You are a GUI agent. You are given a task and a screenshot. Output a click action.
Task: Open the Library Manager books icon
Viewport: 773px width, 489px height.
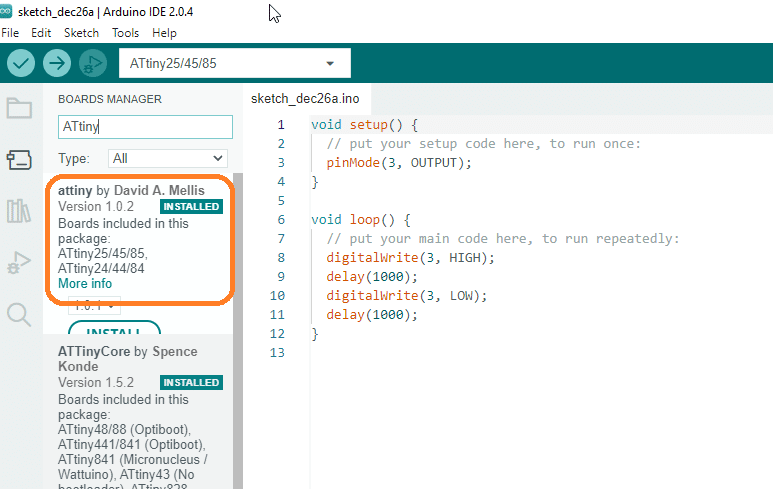pos(19,211)
